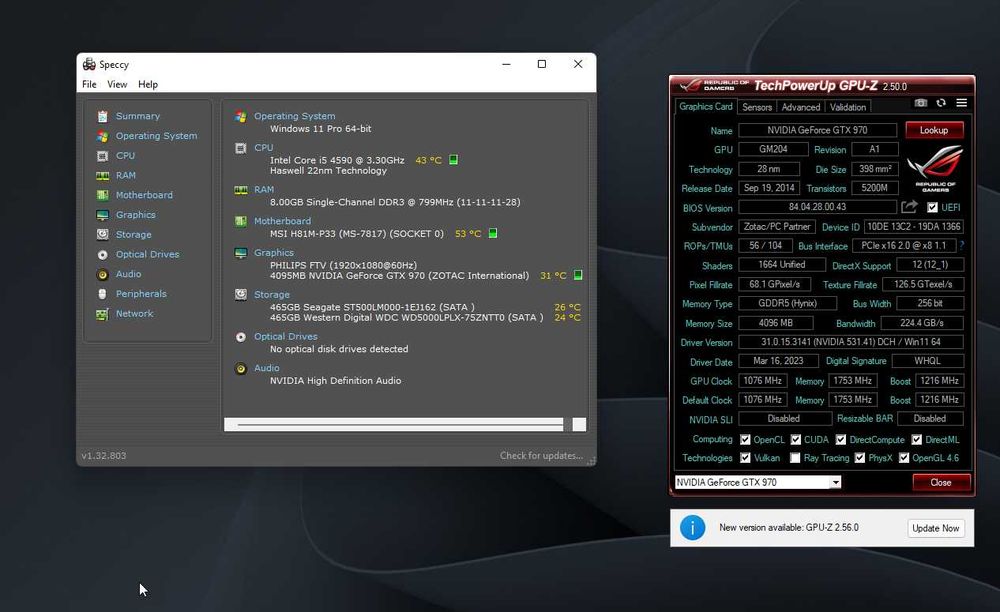Select Optical Drives in sidebar
The width and height of the screenshot is (1000, 612).
click(147, 254)
